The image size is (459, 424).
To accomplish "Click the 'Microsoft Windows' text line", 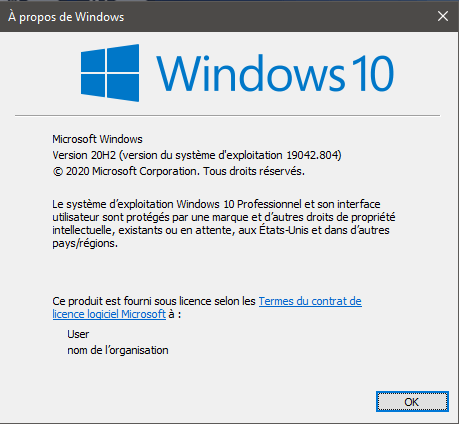I will (97, 139).
